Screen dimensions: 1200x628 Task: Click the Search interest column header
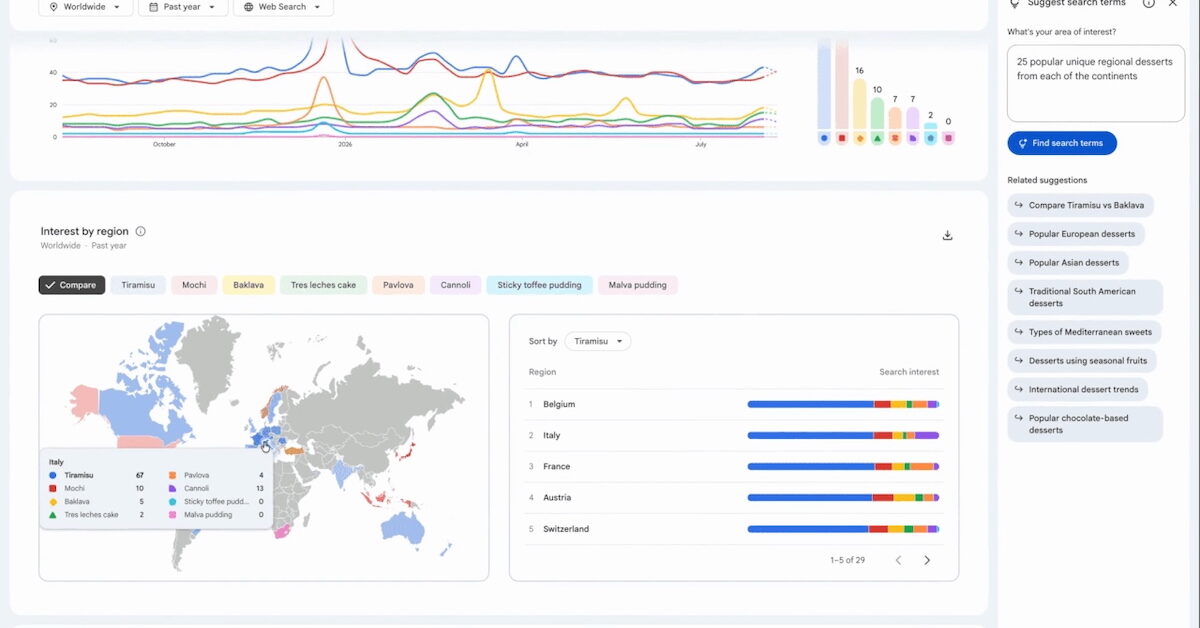[x=909, y=372]
